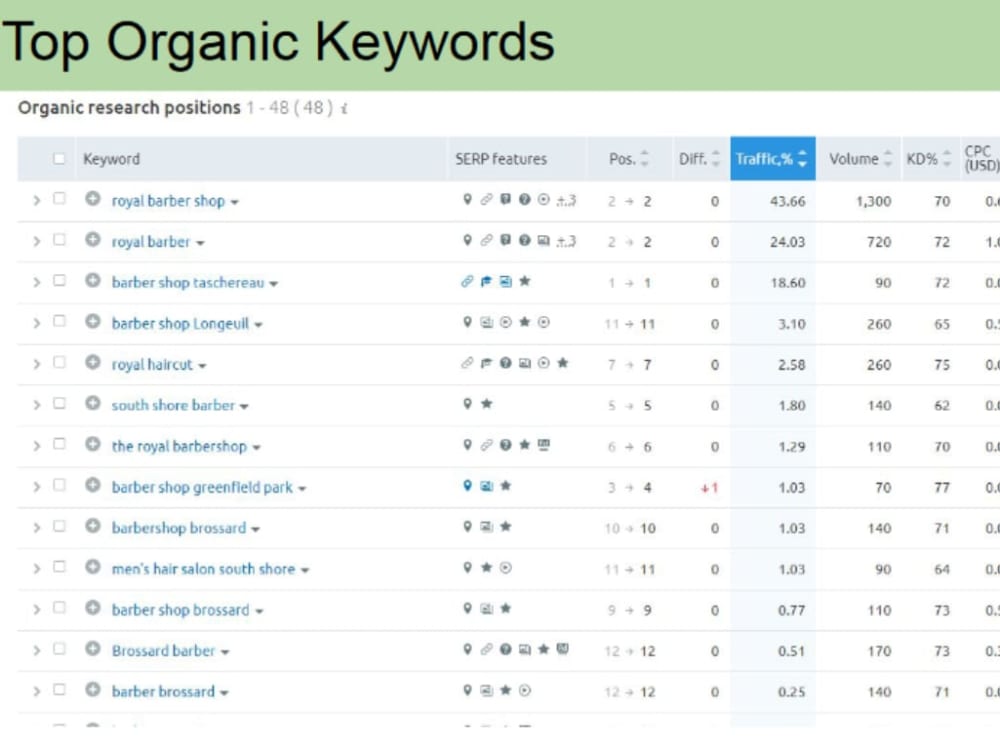The width and height of the screenshot is (1000, 750).
Task: Click the +3 more SERP features for royal barber
Action: click(x=566, y=241)
